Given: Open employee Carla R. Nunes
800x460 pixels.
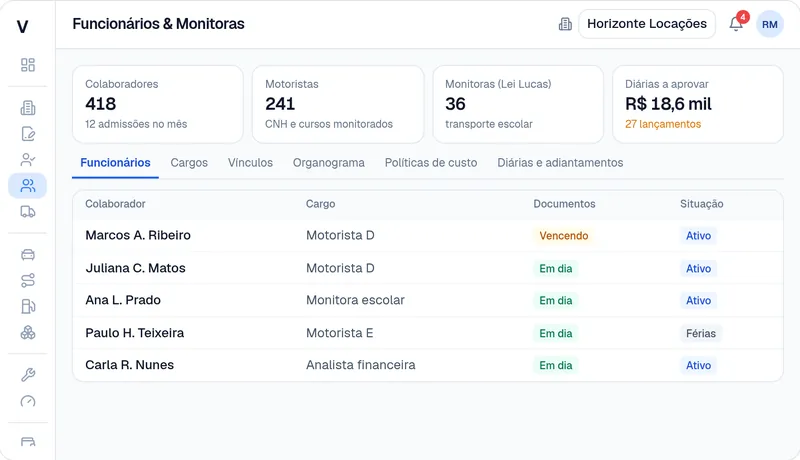Looking at the screenshot, I should click(130, 365).
